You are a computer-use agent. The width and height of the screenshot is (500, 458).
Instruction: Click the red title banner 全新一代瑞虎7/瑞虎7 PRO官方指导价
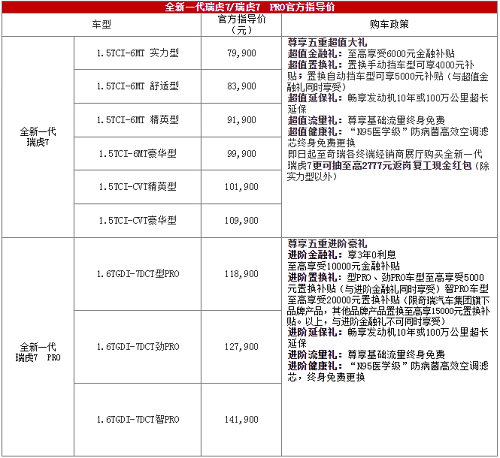pos(249,7)
